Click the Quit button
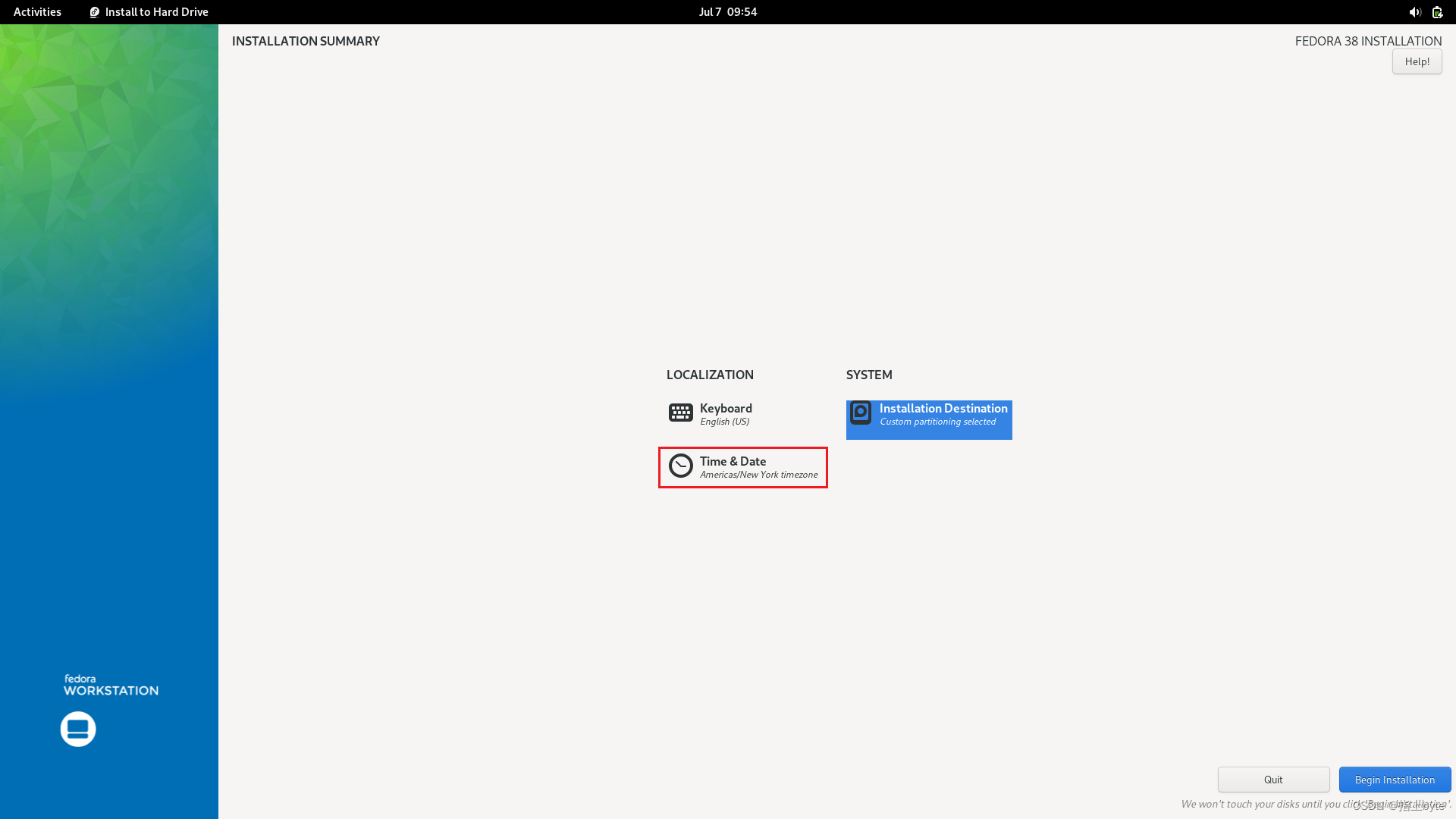1456x819 pixels. click(1273, 780)
